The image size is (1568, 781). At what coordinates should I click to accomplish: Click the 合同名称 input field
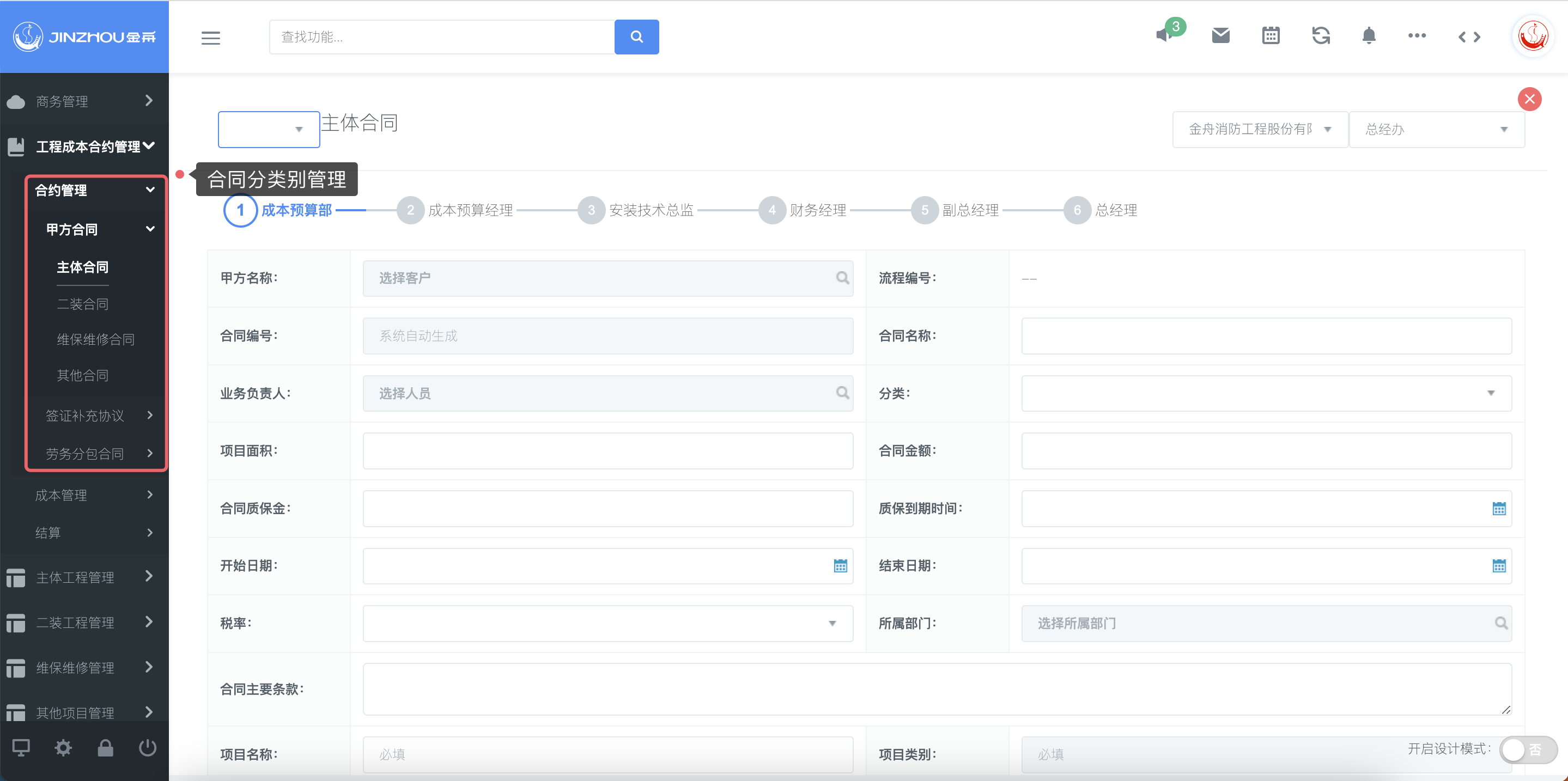pyautogui.click(x=1266, y=335)
